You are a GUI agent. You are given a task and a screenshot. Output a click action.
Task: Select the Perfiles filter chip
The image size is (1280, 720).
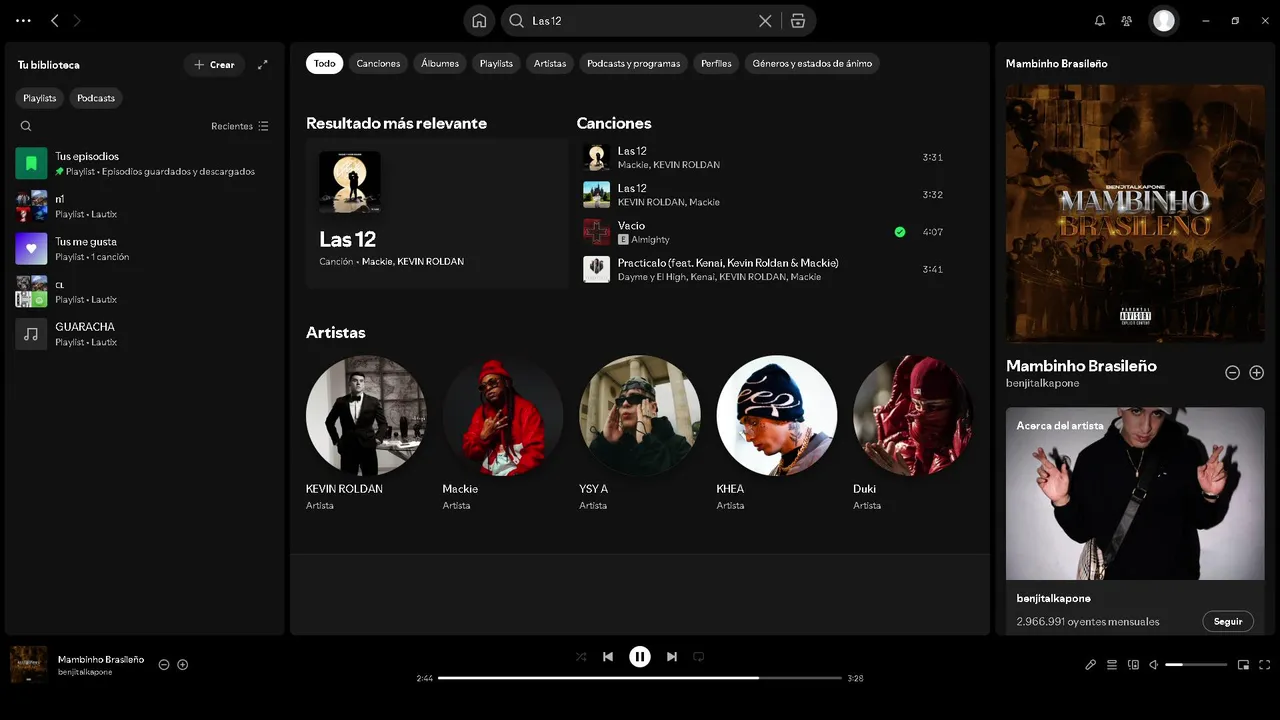[716, 63]
